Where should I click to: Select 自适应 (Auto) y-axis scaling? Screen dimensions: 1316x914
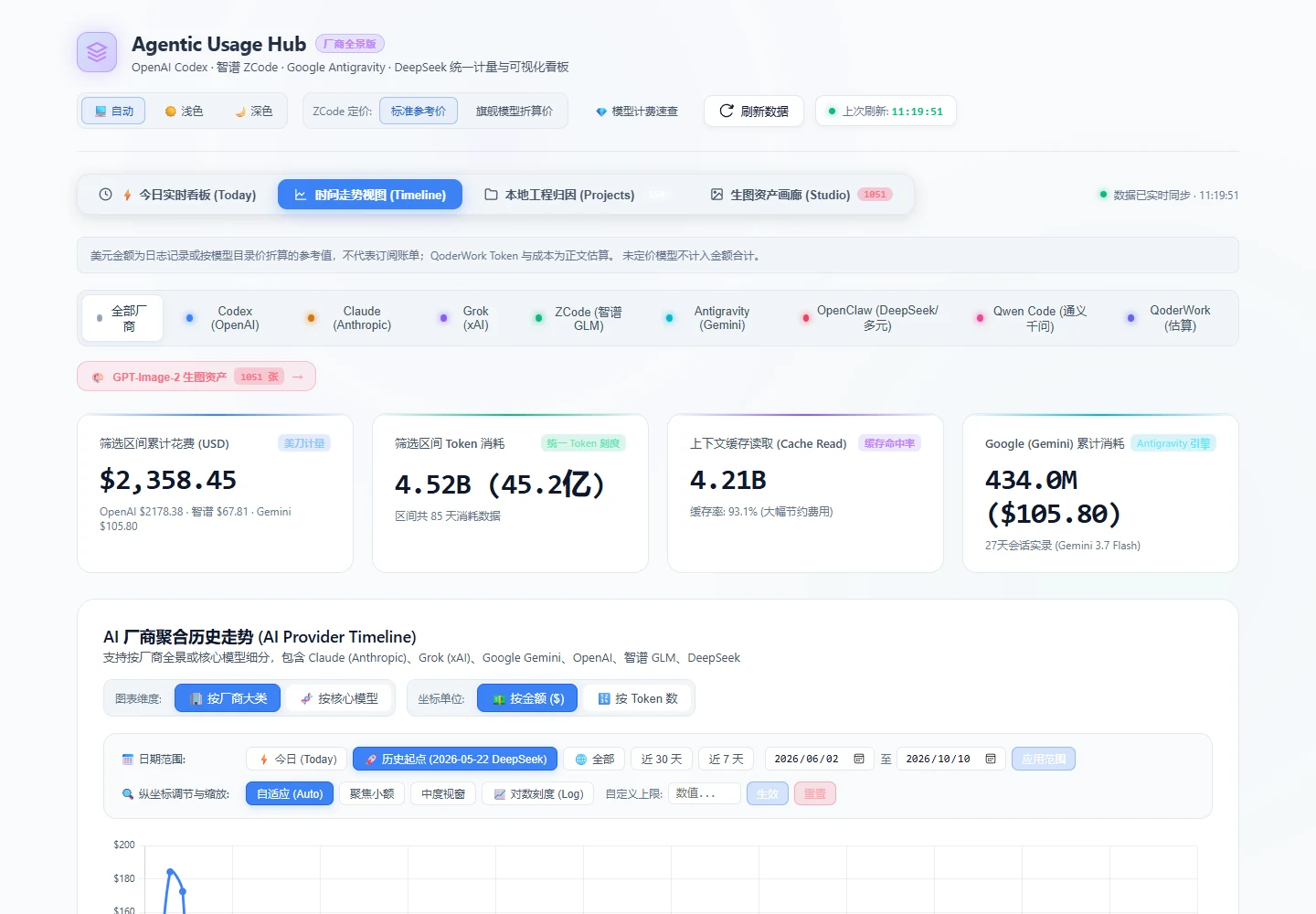pos(290,793)
